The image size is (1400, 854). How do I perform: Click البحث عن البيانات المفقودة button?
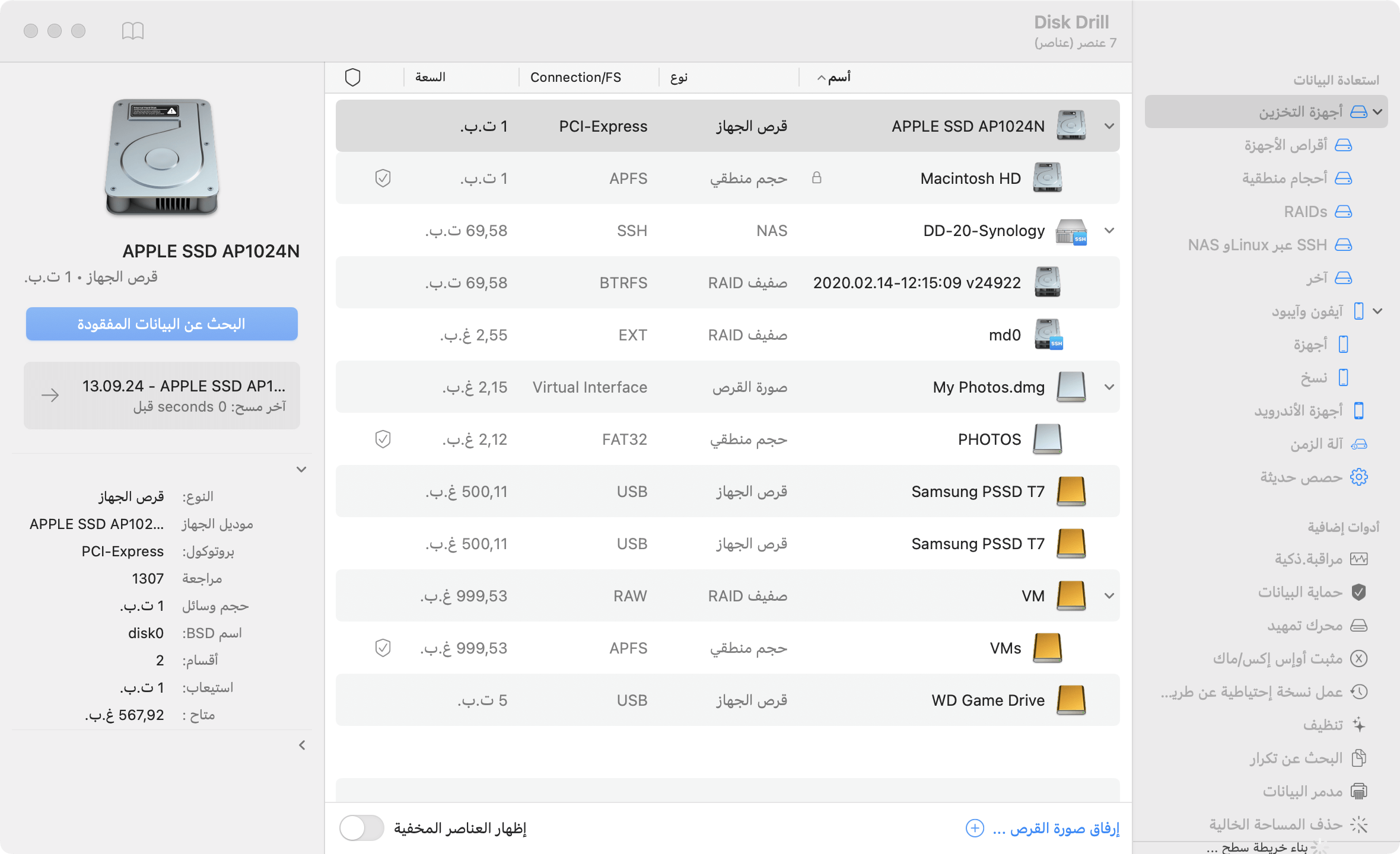162,324
